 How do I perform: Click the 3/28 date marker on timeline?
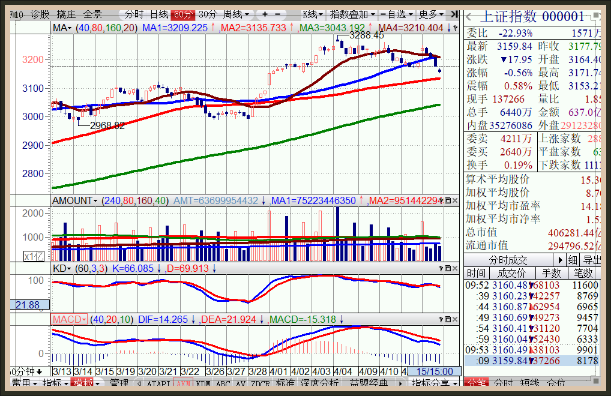click(258, 371)
